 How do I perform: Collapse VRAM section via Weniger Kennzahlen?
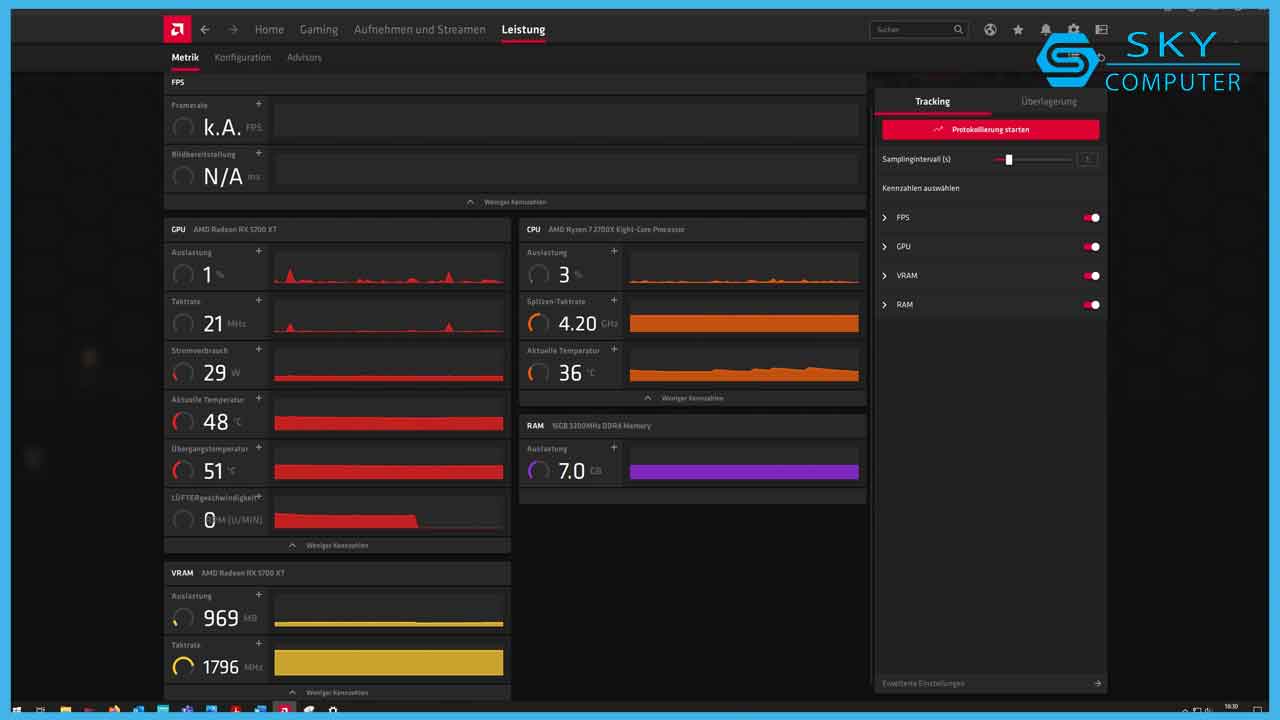click(337, 692)
